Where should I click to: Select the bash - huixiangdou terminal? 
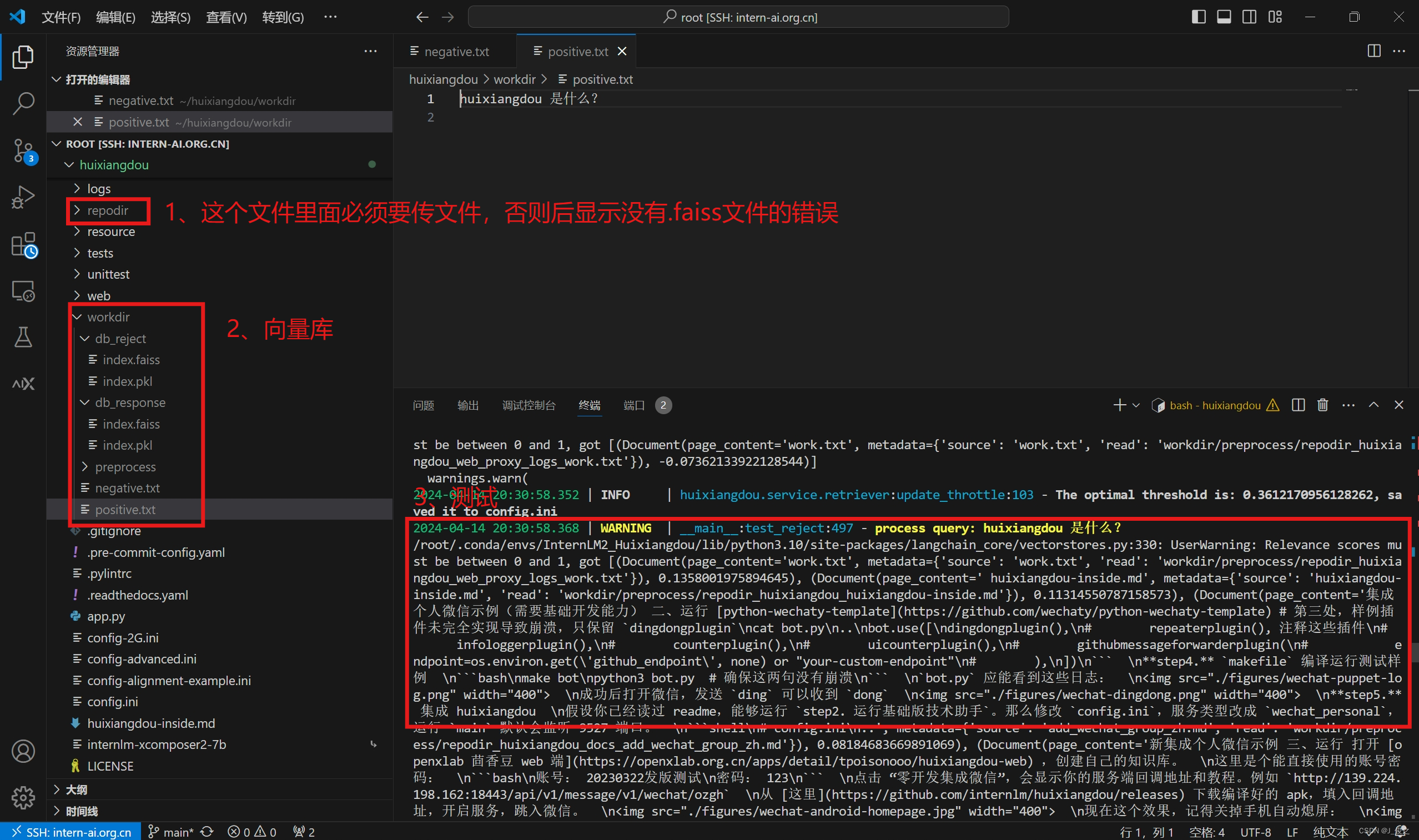click(x=1215, y=405)
